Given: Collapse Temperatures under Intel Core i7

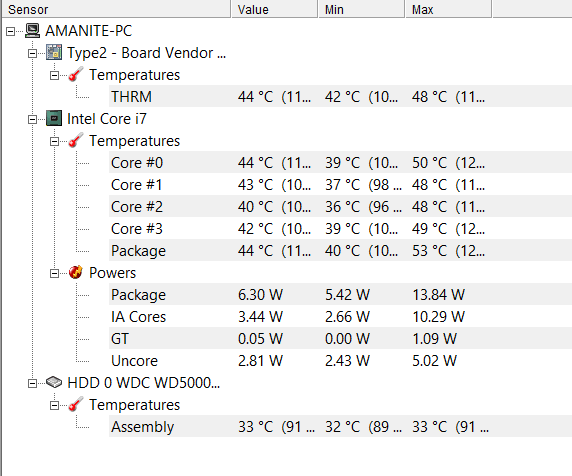Looking at the screenshot, I should (54, 142).
